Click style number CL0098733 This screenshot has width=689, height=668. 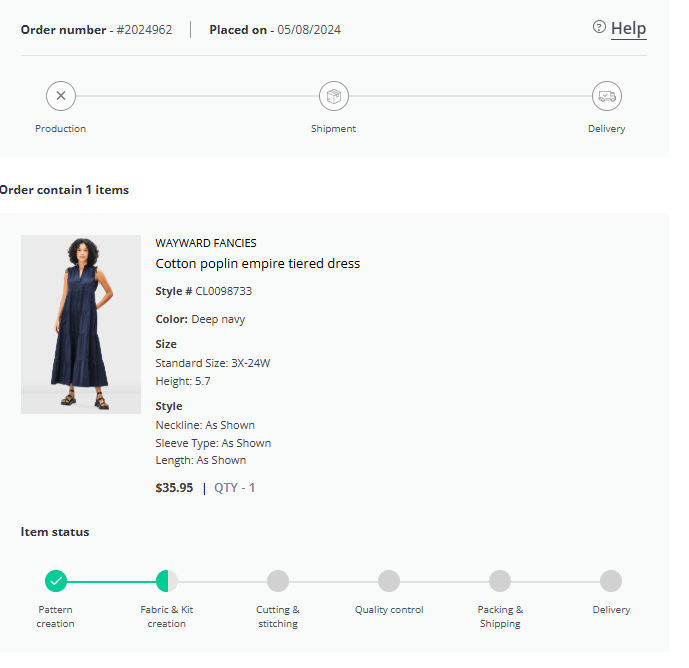224,291
